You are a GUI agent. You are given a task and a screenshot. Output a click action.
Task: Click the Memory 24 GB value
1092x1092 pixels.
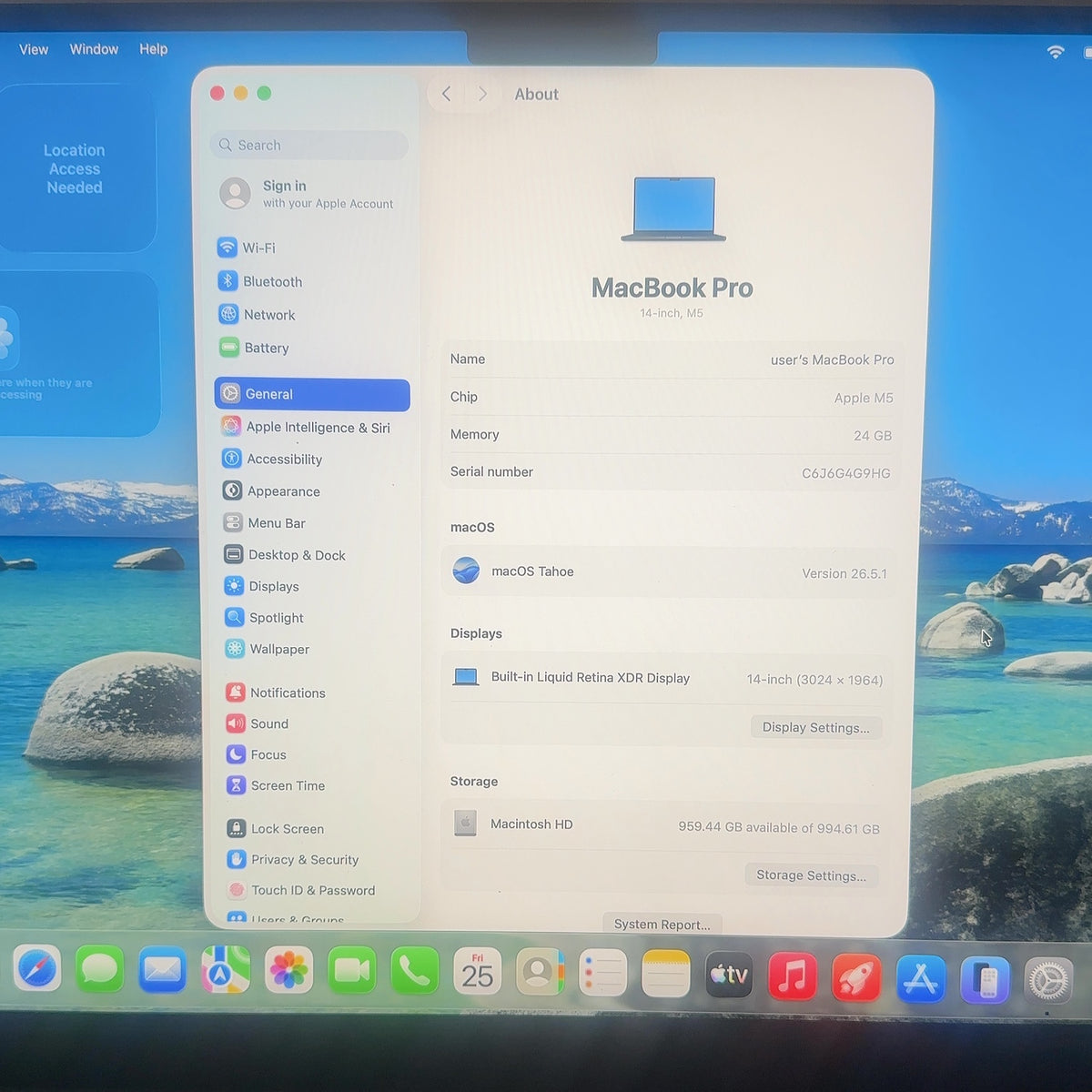872,436
